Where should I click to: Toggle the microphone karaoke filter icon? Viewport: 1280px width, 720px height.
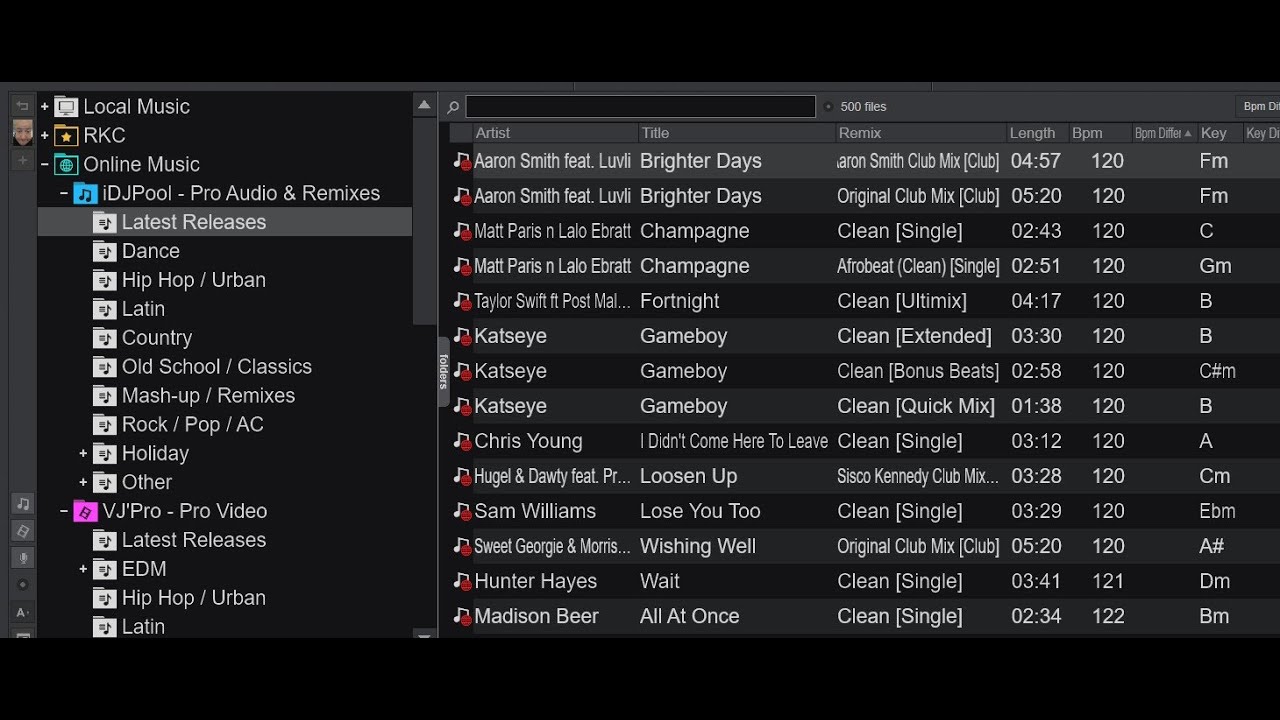(x=22, y=557)
